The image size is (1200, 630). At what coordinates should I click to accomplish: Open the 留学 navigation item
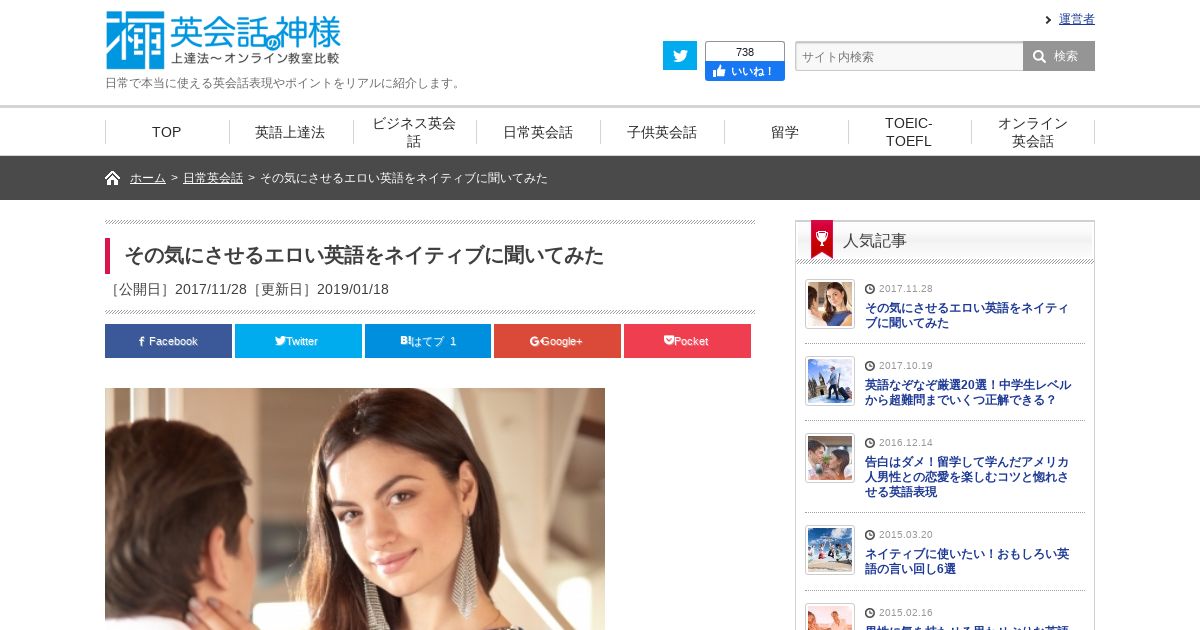coord(785,132)
